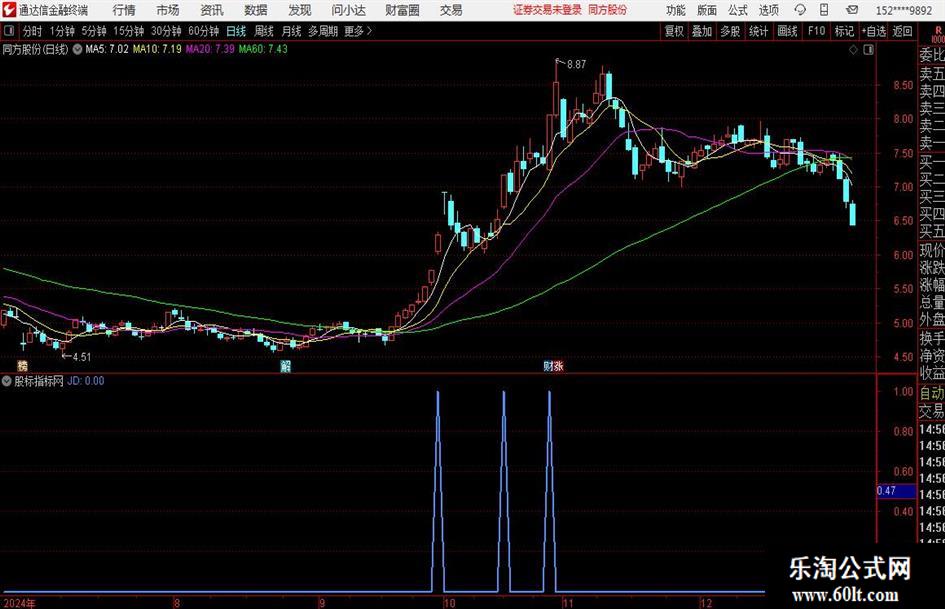Click the 自动 label in right panel

coord(932,394)
